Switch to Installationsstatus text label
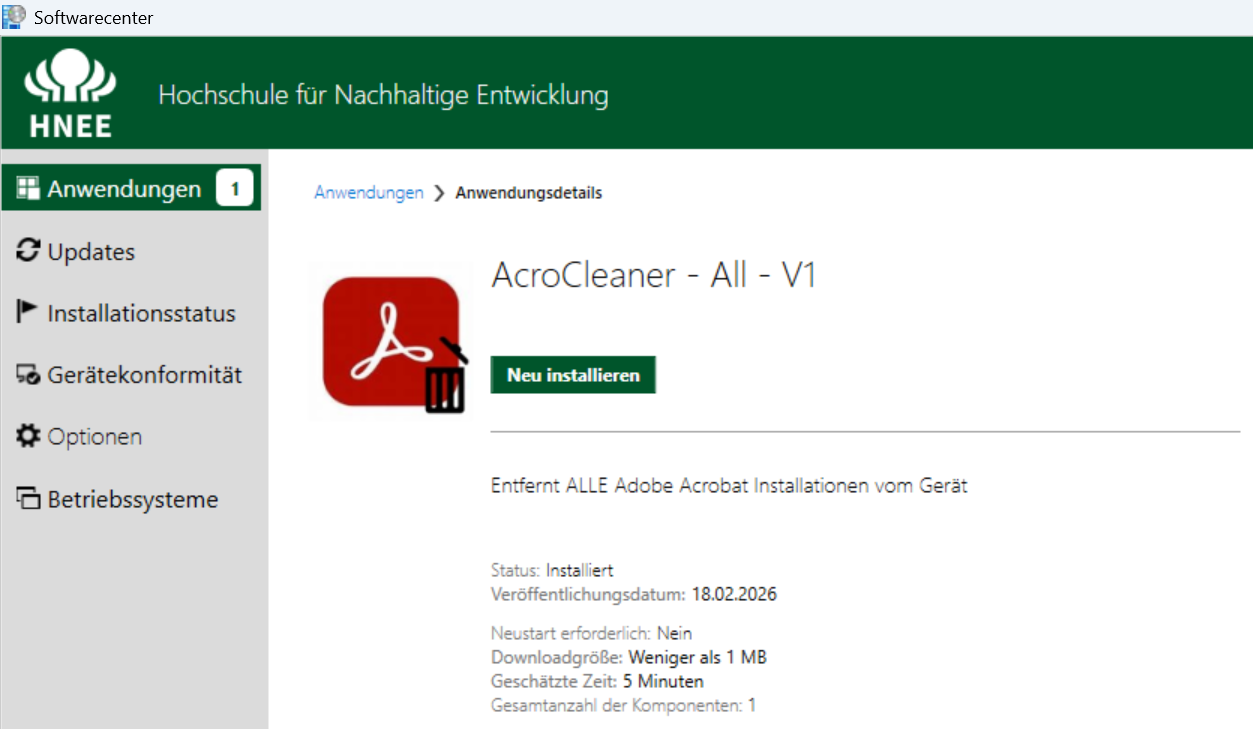 (x=141, y=314)
